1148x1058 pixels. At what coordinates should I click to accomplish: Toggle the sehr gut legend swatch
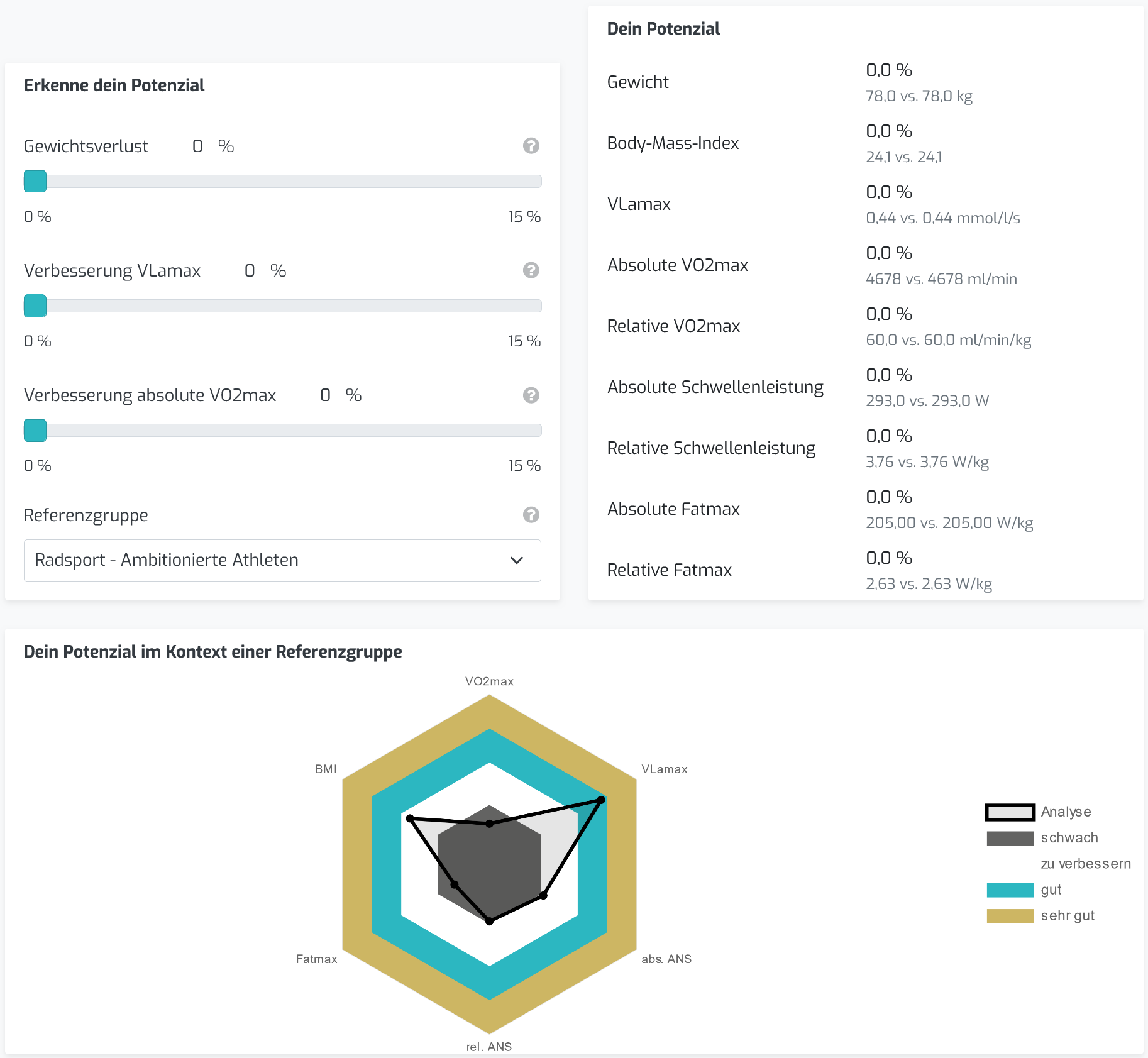point(1010,916)
